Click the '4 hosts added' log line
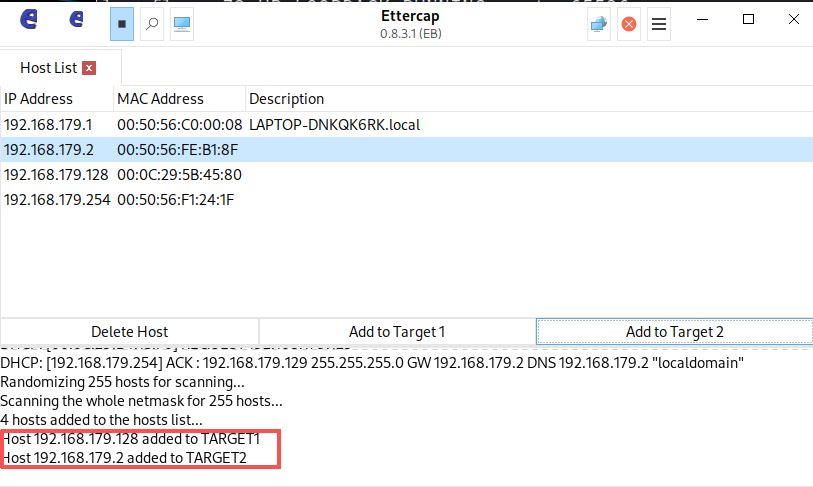813x487 pixels. [x=101, y=420]
